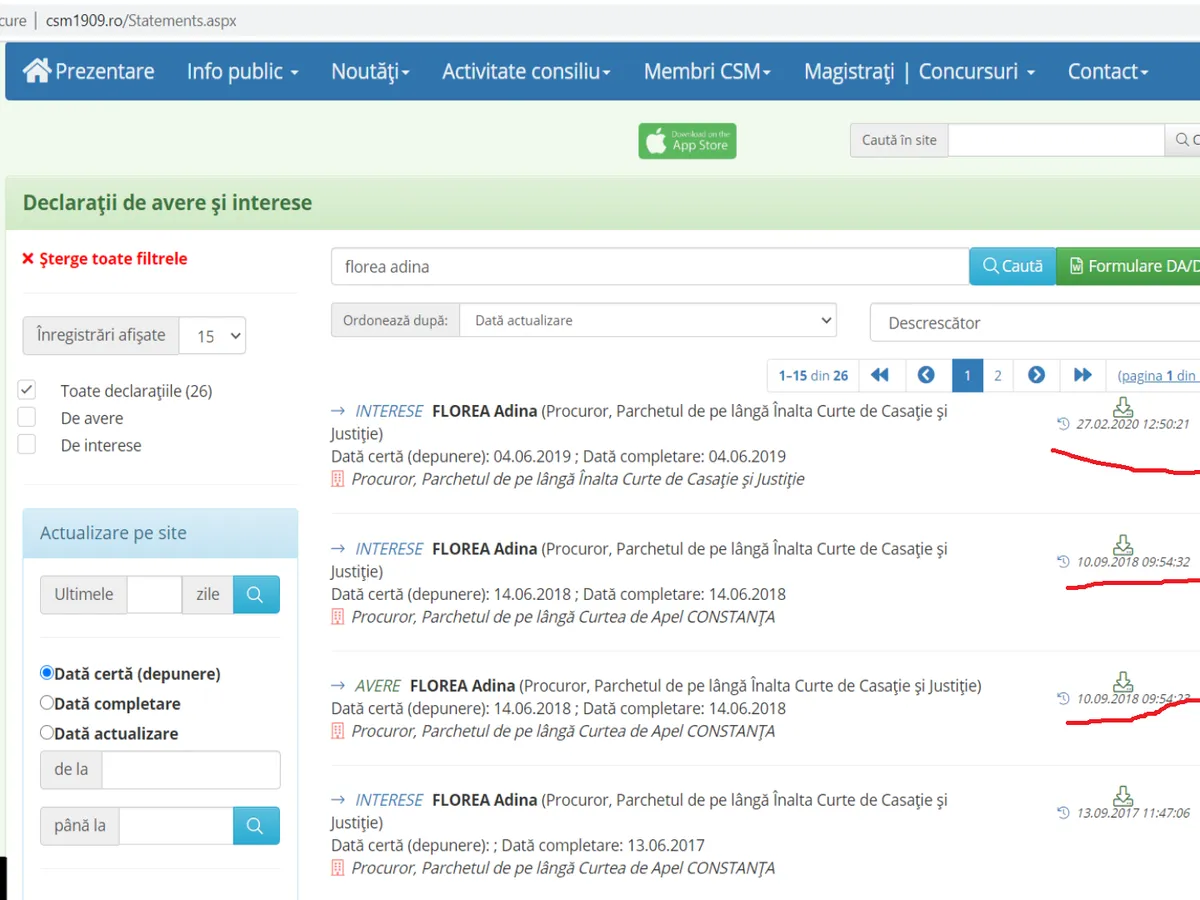
Task: Open the Înregistrări afișate count dropdown
Action: point(212,336)
